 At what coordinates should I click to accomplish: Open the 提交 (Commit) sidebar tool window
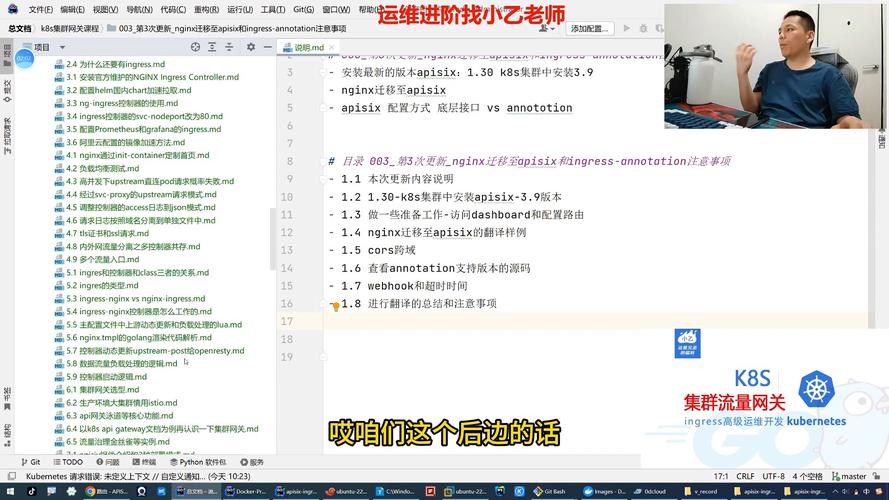(x=7, y=91)
